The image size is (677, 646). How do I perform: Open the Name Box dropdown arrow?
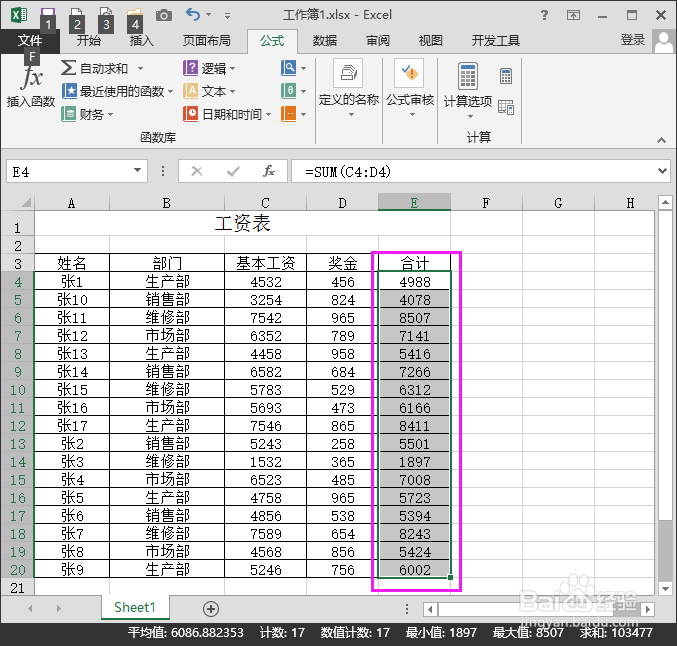[137, 171]
